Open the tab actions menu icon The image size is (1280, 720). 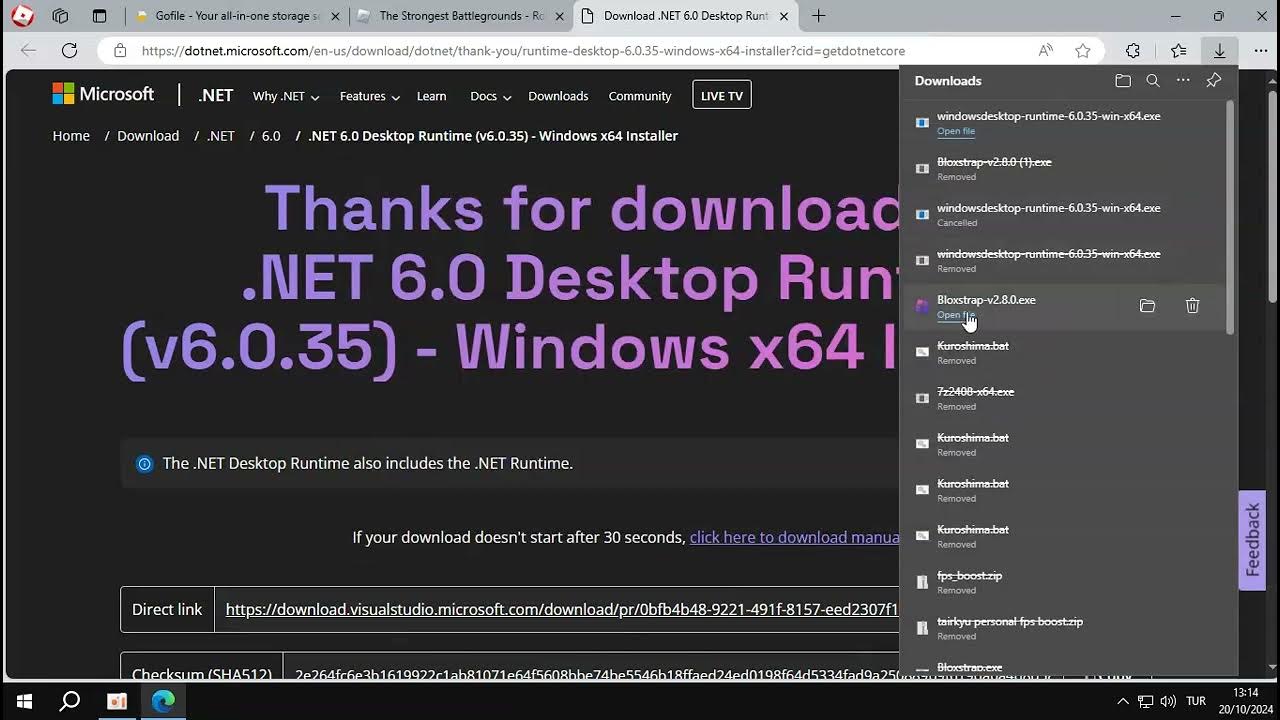(x=99, y=16)
